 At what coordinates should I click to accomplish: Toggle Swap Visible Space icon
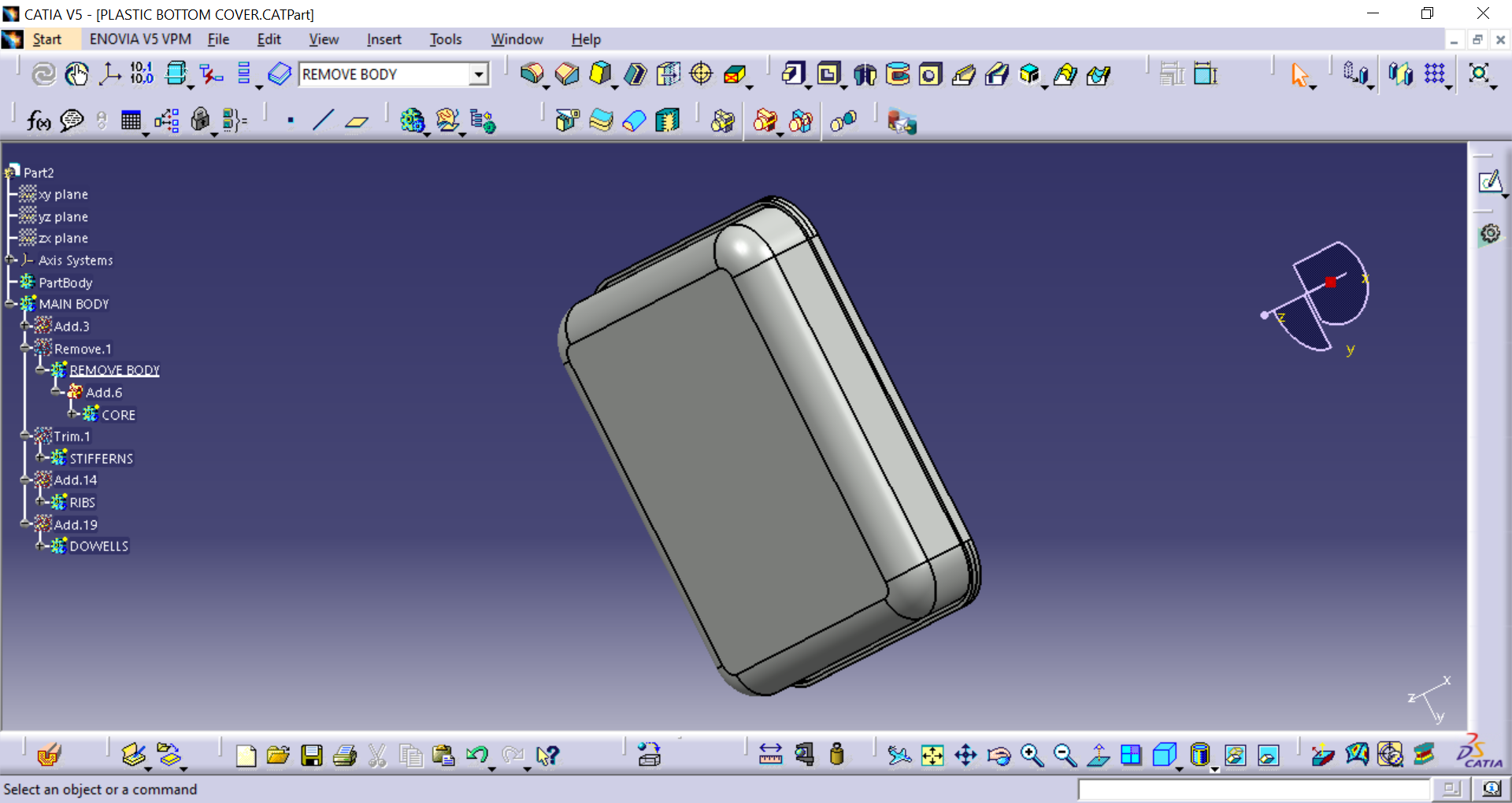[1268, 756]
